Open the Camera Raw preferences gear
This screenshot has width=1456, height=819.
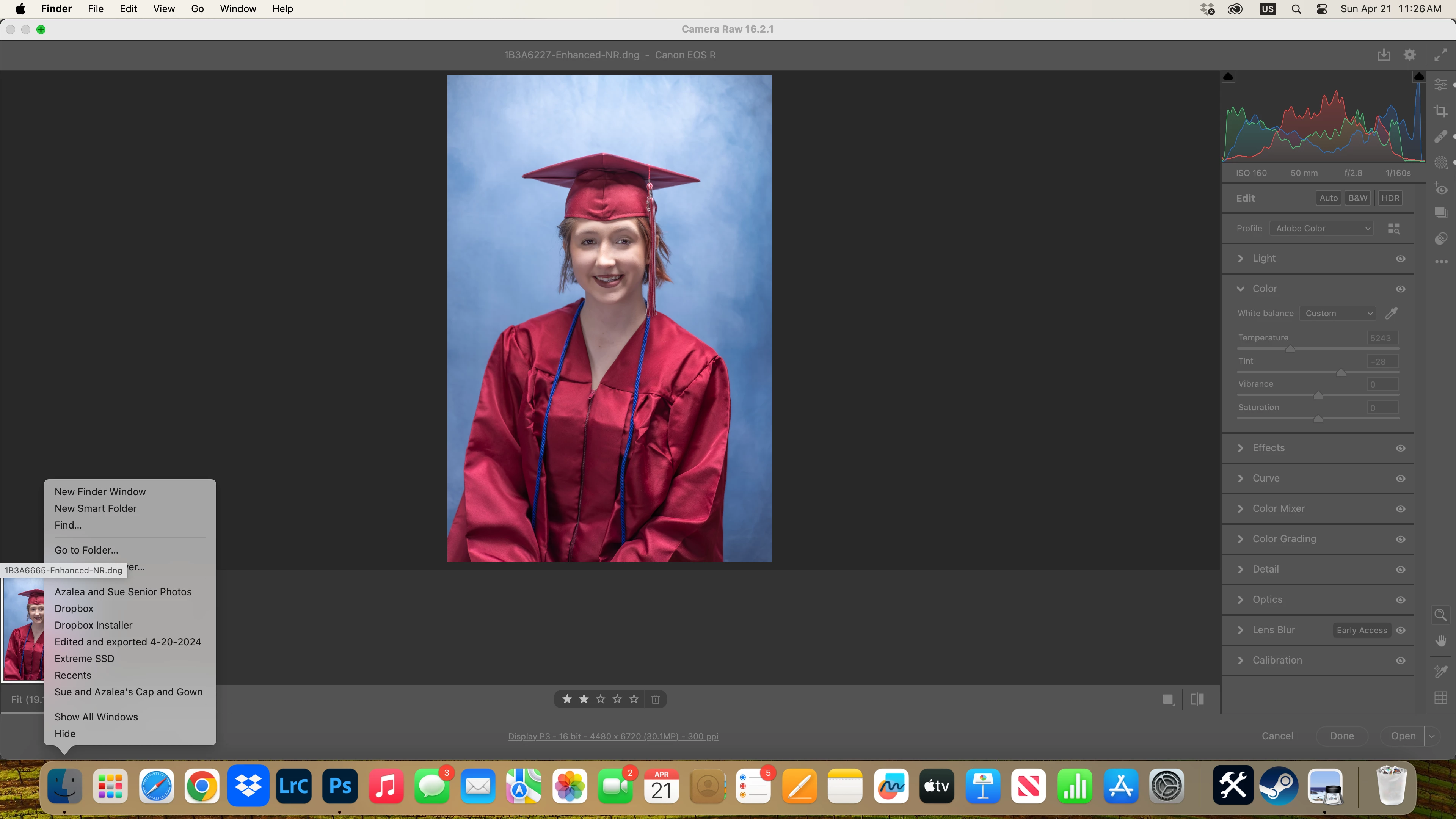(1410, 55)
